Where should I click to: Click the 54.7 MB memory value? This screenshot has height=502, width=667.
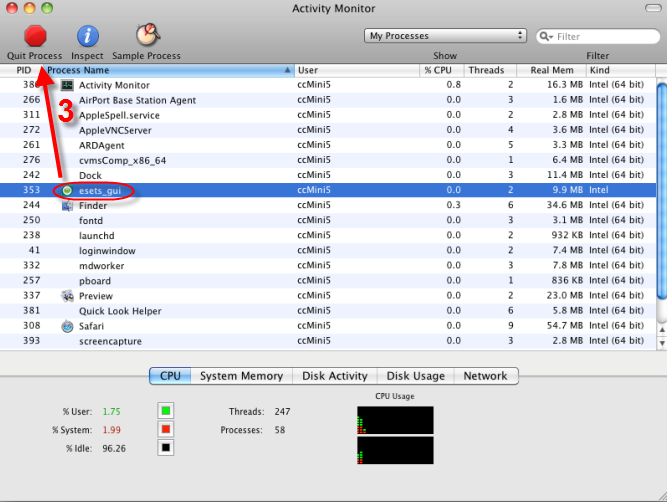[564, 325]
